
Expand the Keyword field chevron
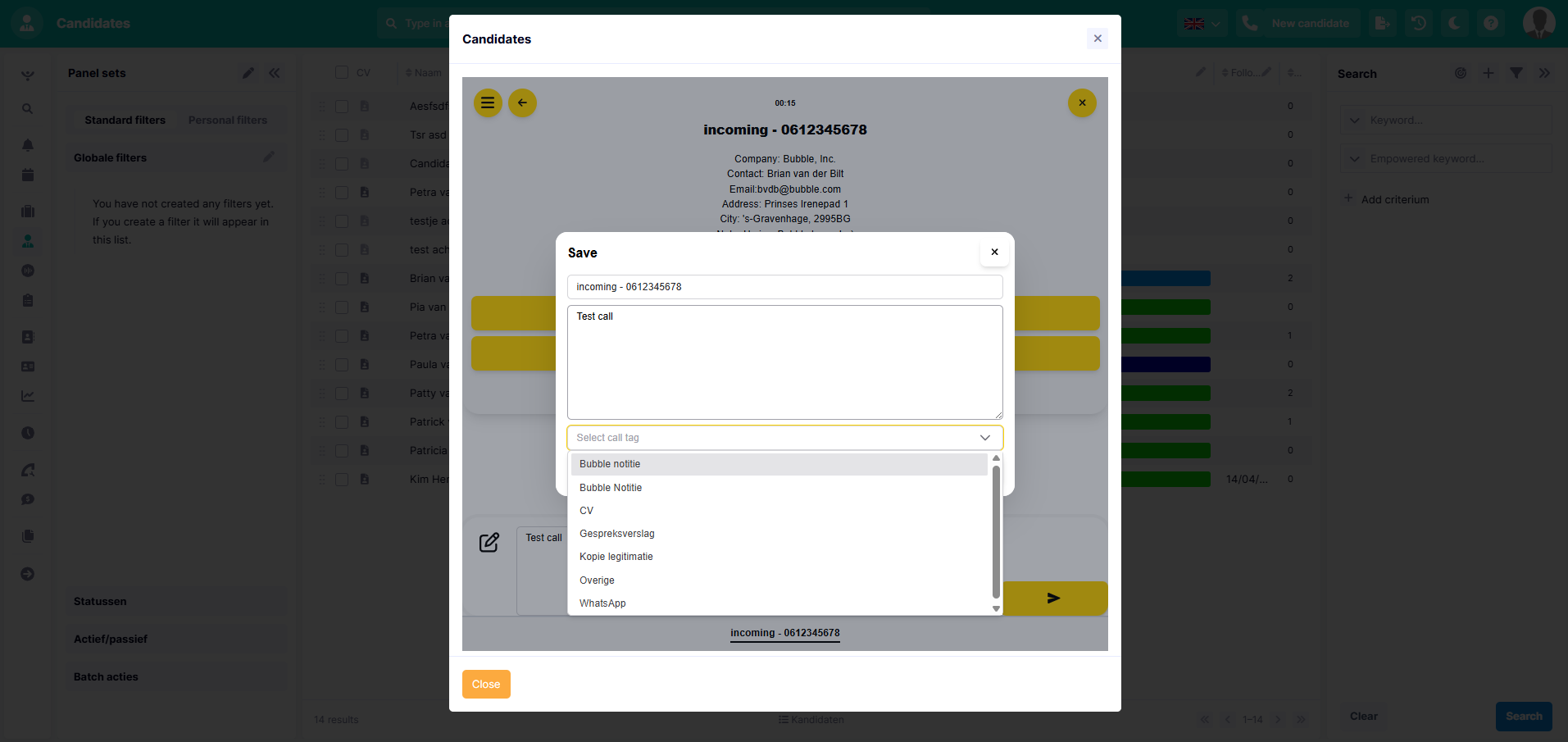tap(1354, 121)
